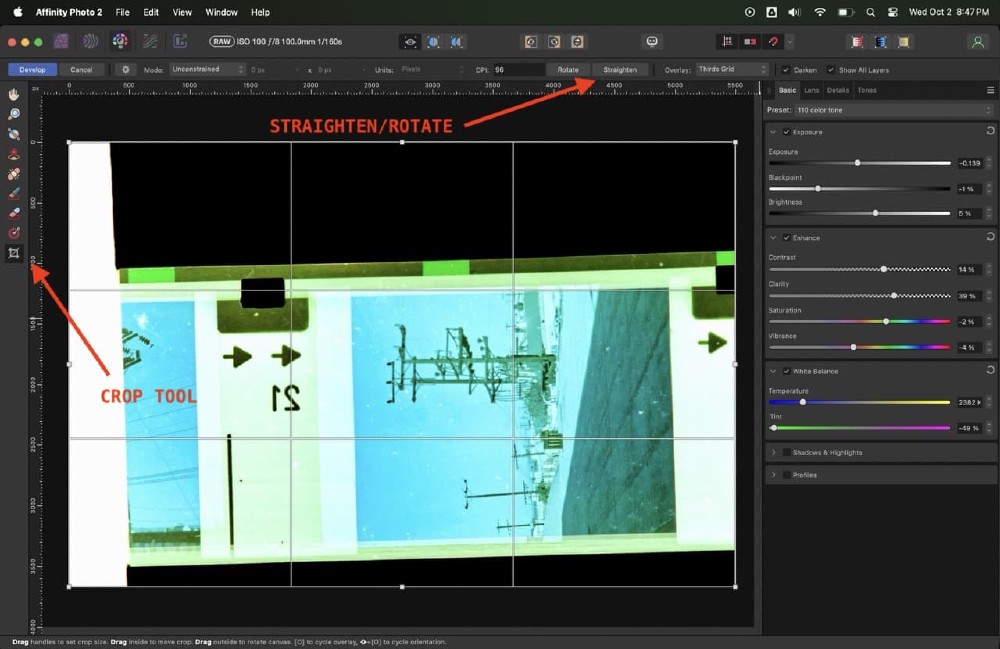Toggle the Darken checkbox
The image size is (1000, 649).
coord(786,70)
